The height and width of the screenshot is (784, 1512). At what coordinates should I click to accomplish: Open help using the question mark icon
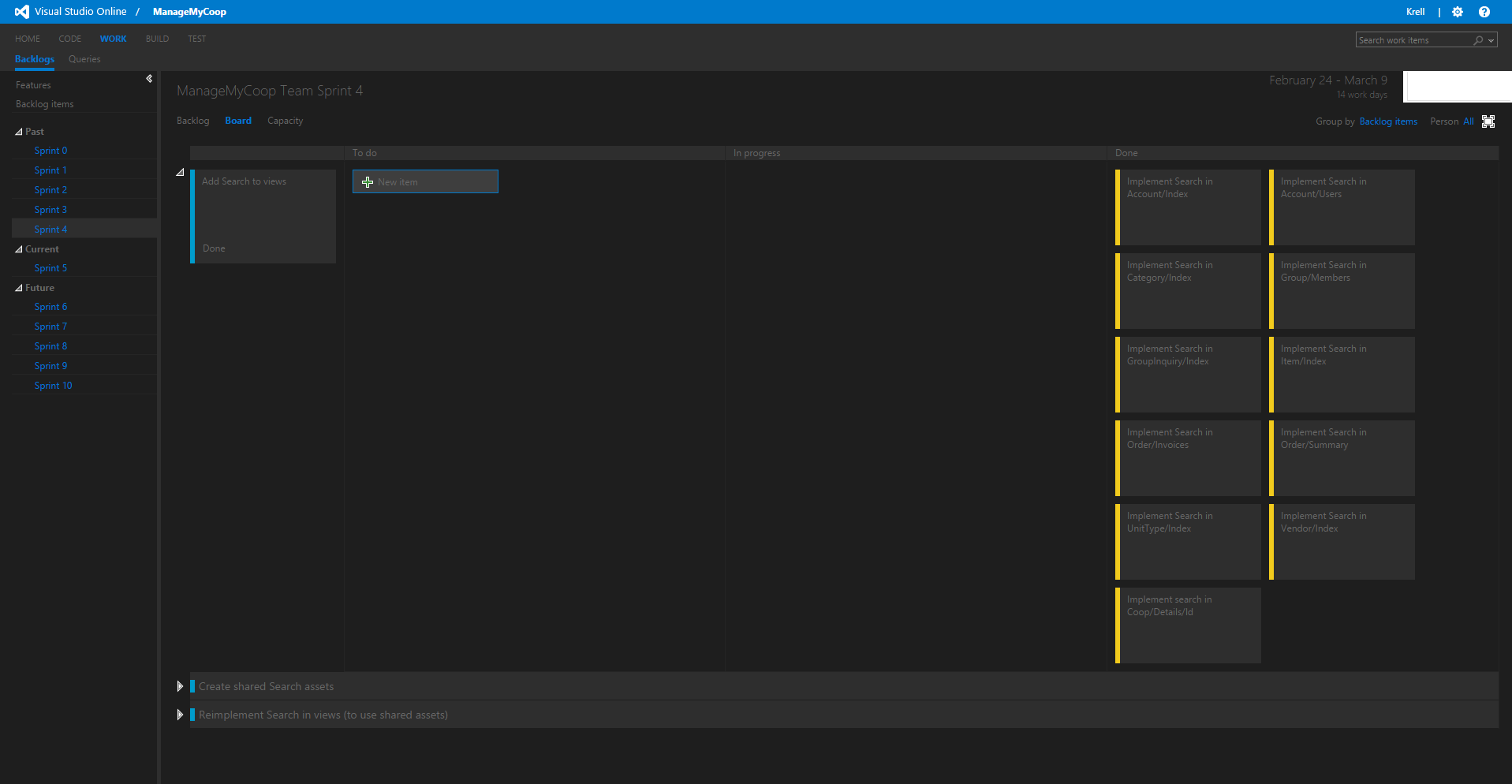pyautogui.click(x=1485, y=12)
